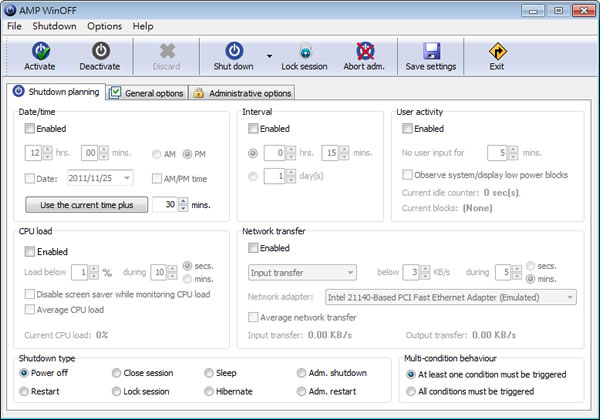600x420 pixels.
Task: Select All conditions must be triggered option
Action: (411, 391)
